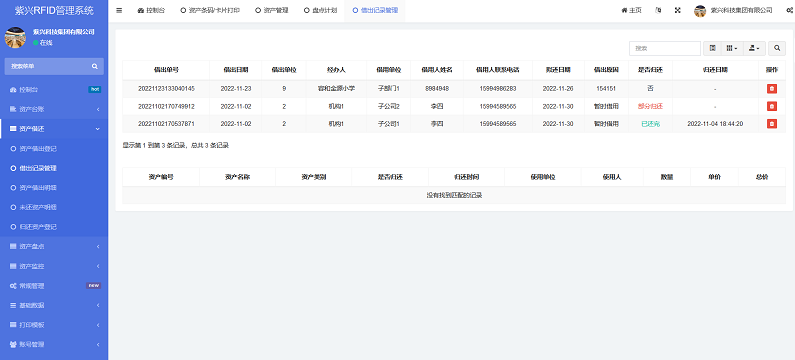Expand the 基础数据 menu chevron
This screenshot has height=360, width=795.
[98, 306]
